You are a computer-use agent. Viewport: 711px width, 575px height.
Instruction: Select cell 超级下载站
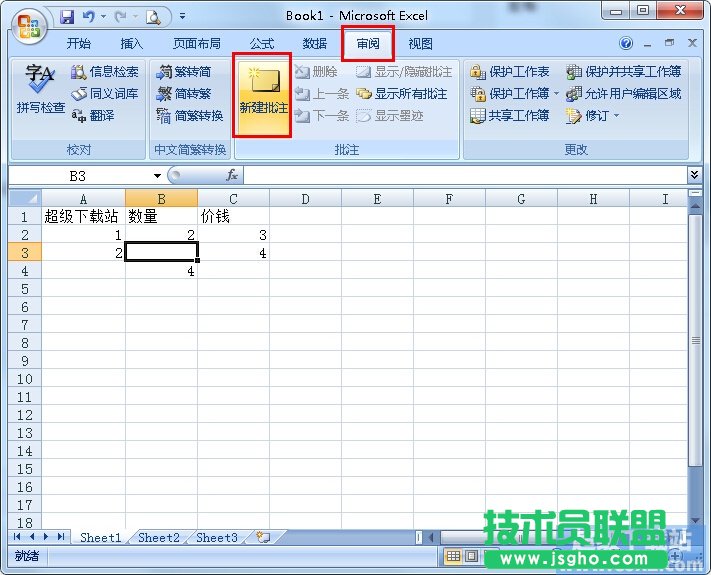point(83,216)
